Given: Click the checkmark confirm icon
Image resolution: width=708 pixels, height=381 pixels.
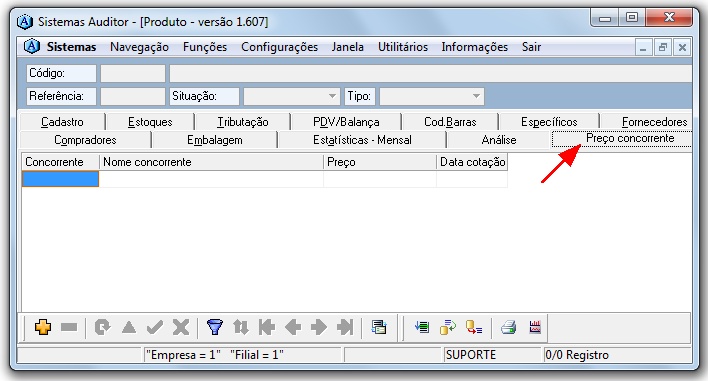Looking at the screenshot, I should [x=154, y=327].
